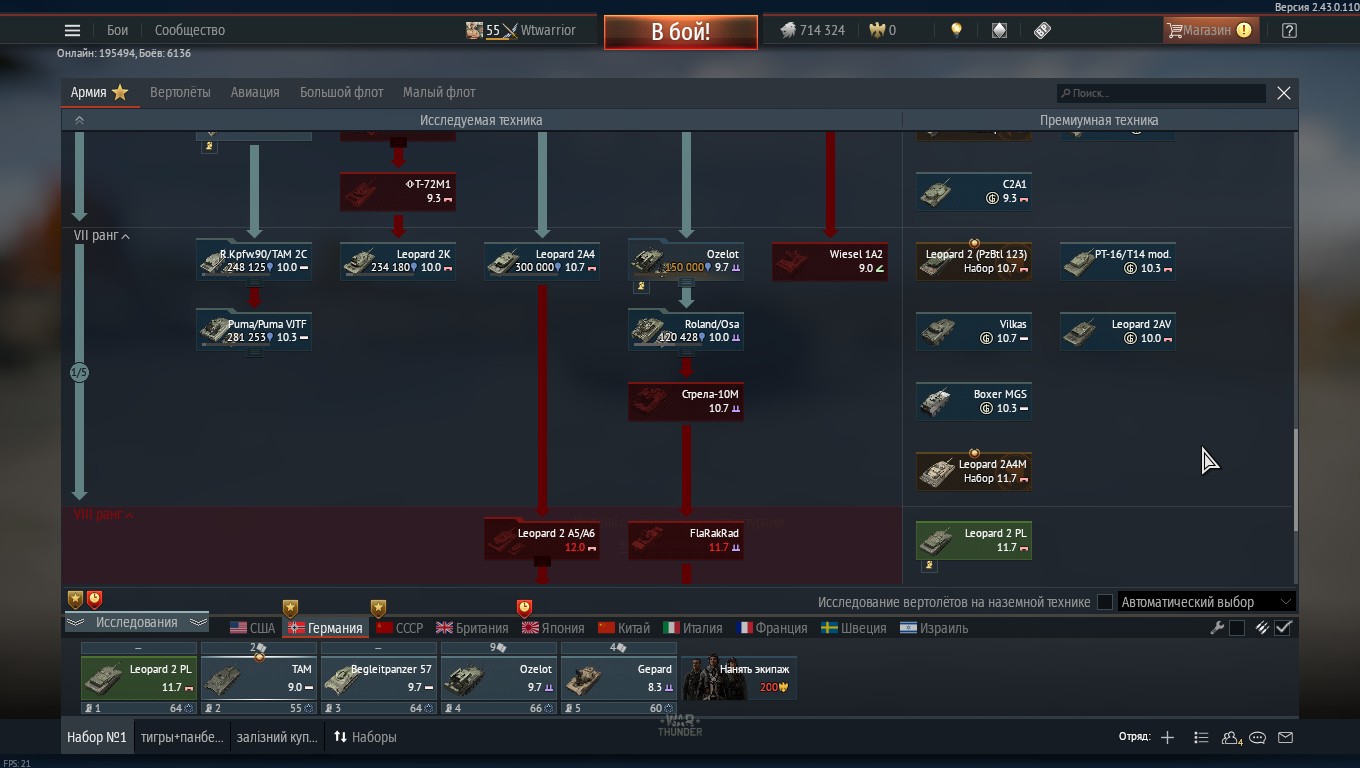The image size is (1360, 768).
Task: Open the mail envelope icon
Action: click(x=1286, y=737)
